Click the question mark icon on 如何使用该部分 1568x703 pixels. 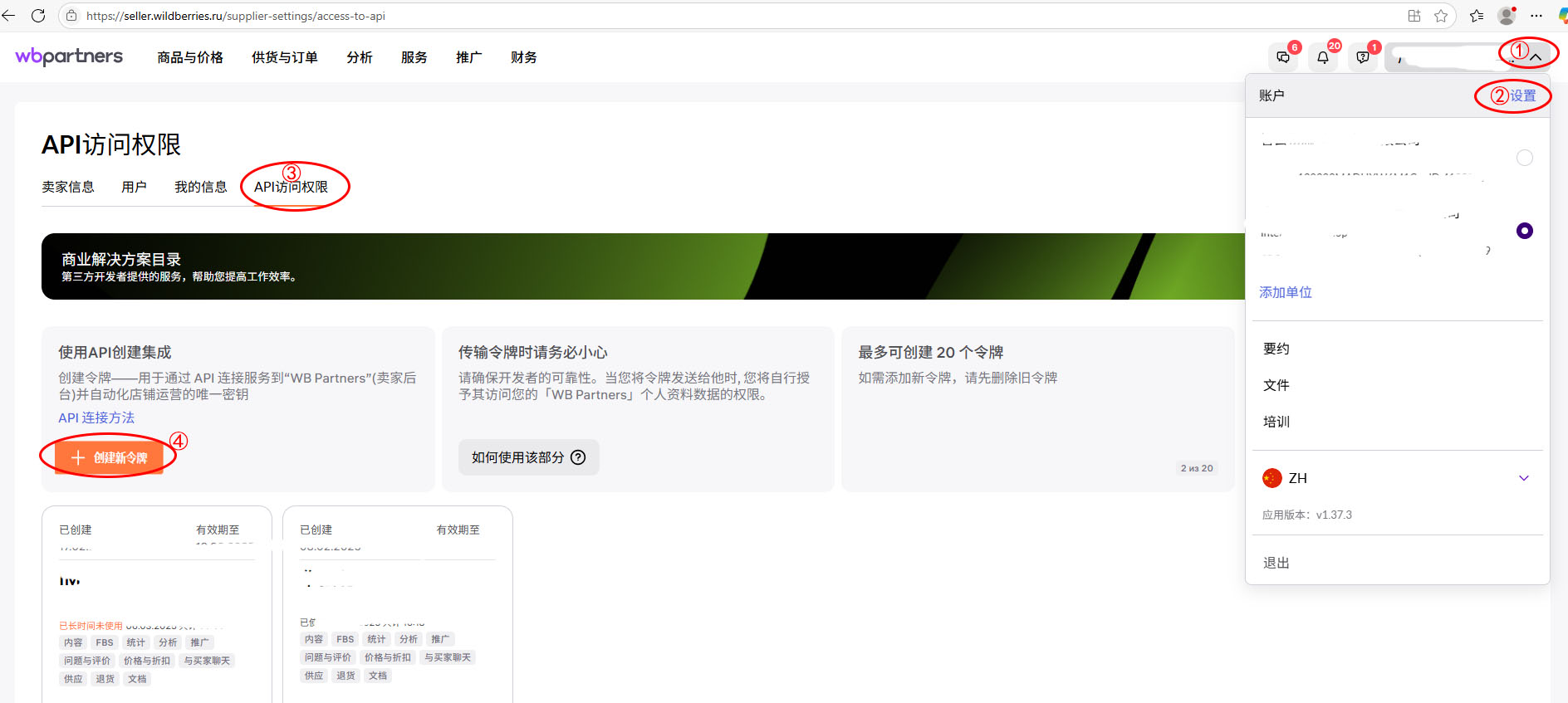578,457
